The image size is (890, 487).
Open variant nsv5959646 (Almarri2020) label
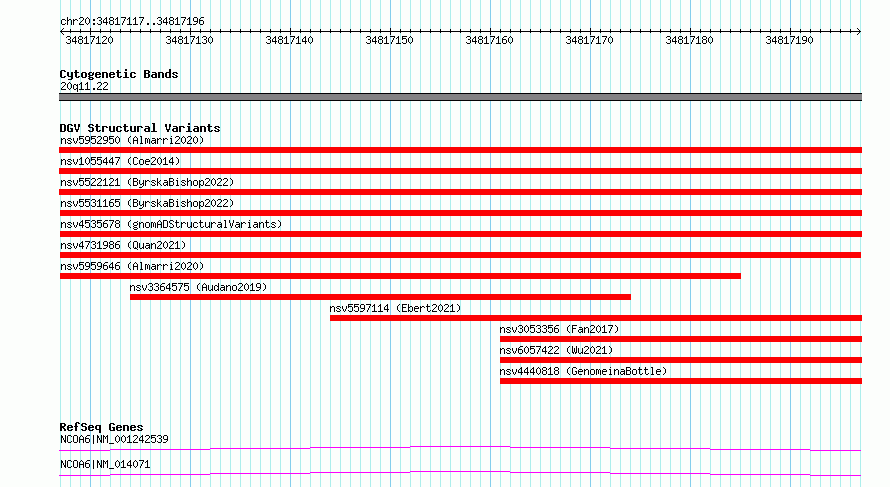click(132, 266)
